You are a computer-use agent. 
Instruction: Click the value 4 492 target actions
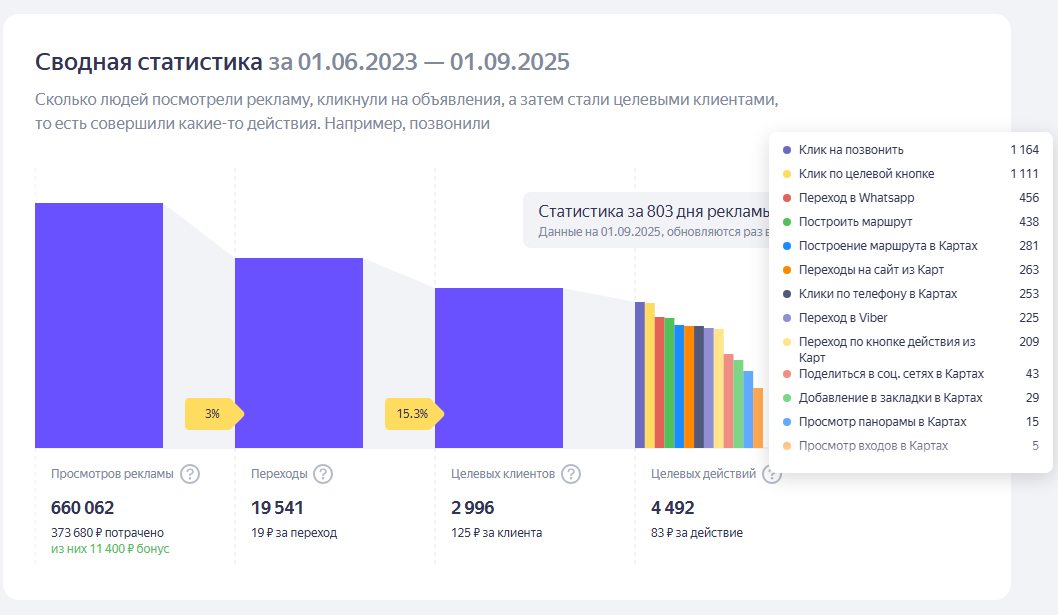click(x=673, y=508)
